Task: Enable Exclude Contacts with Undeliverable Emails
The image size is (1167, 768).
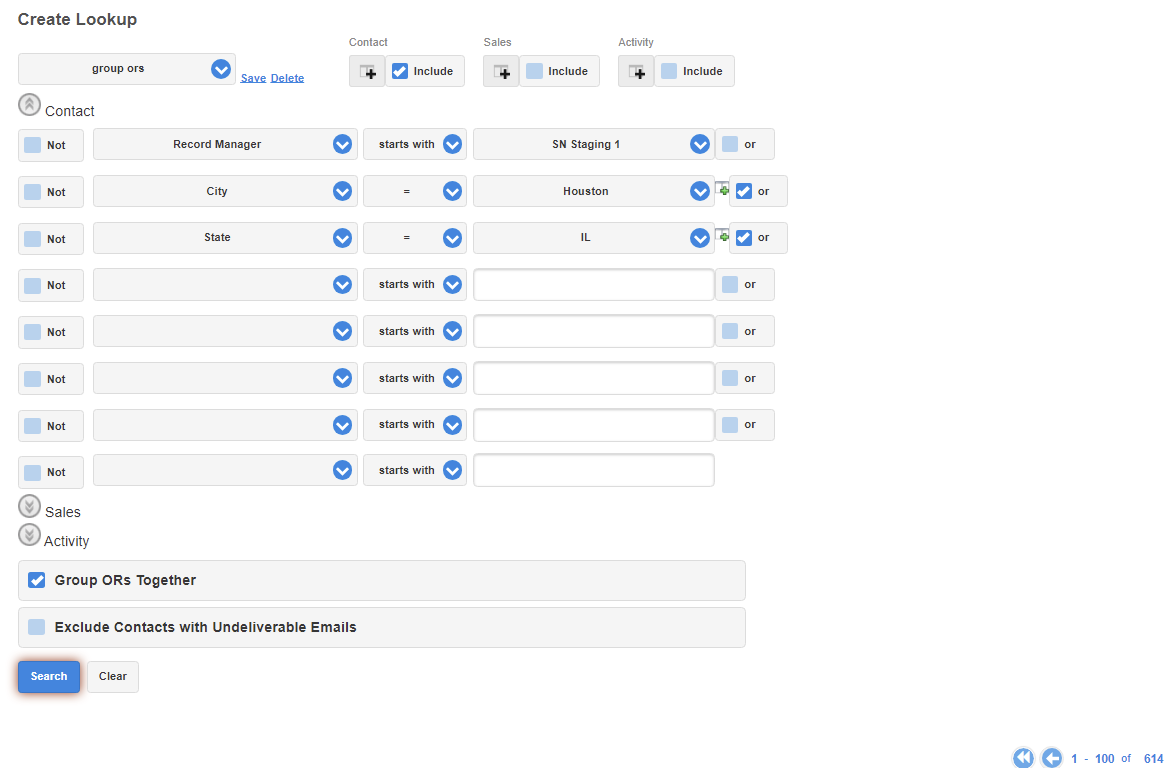Action: (x=37, y=627)
